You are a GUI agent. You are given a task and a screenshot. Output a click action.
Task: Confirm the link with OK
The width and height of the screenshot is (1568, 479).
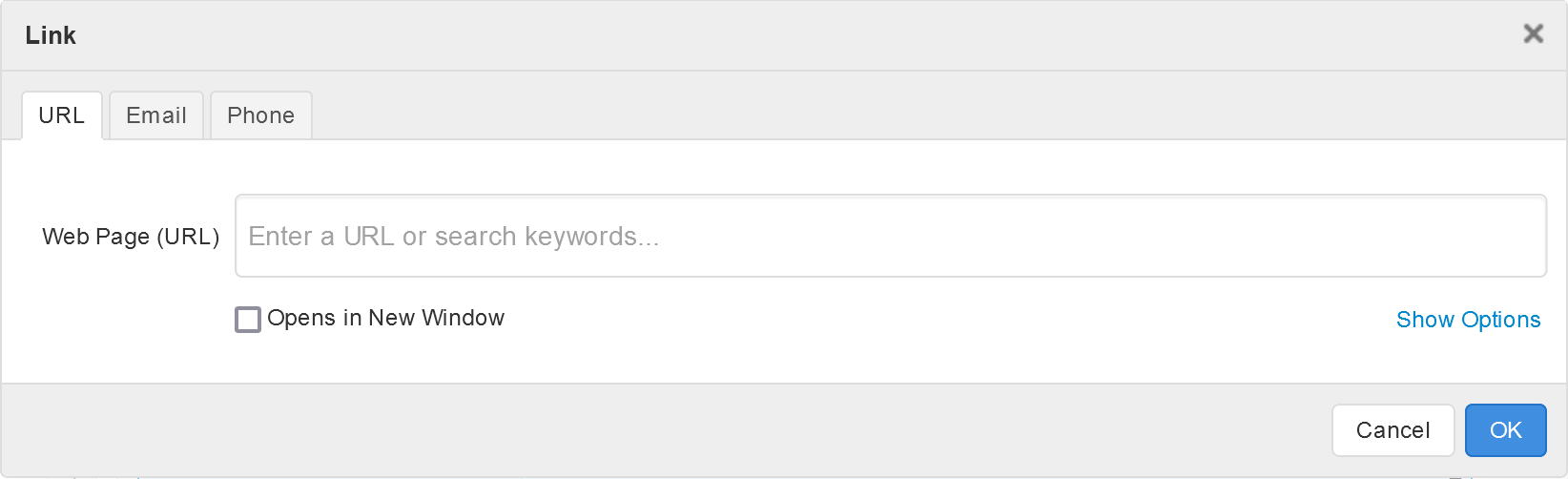[1505, 430]
